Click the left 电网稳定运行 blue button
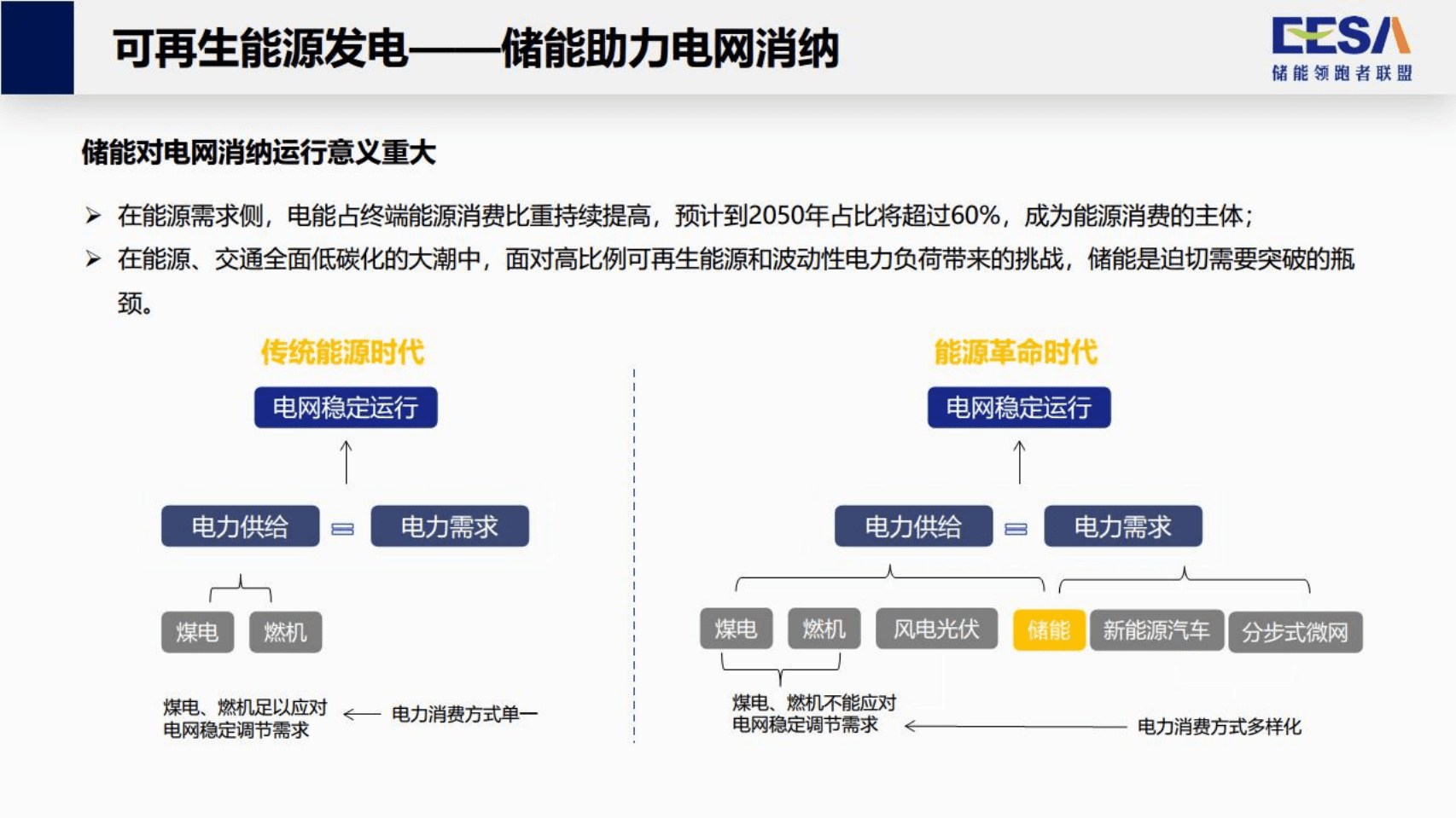 (x=345, y=408)
